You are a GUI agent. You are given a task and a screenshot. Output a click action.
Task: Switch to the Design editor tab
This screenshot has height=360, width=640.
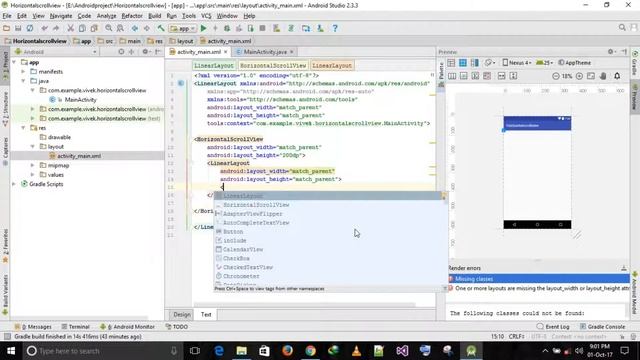[182, 314]
